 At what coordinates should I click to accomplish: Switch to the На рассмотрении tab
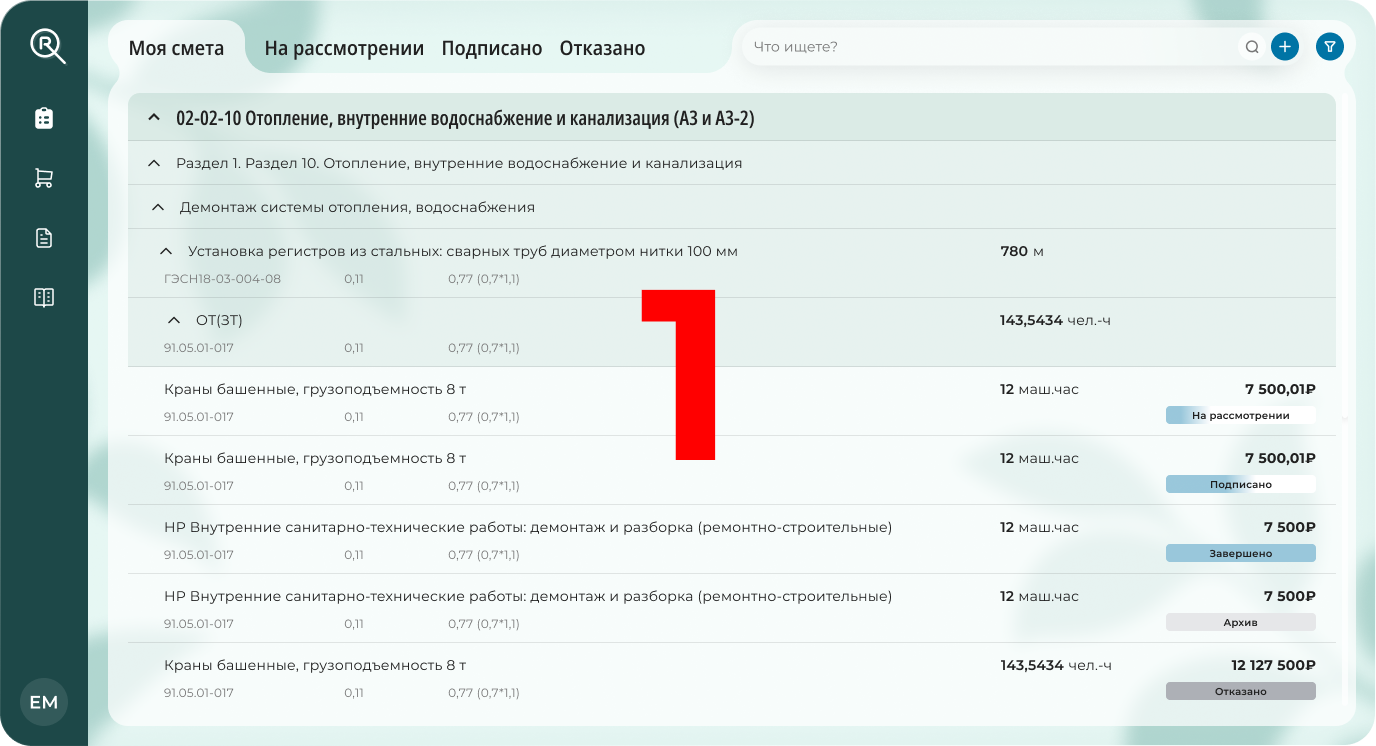343,47
